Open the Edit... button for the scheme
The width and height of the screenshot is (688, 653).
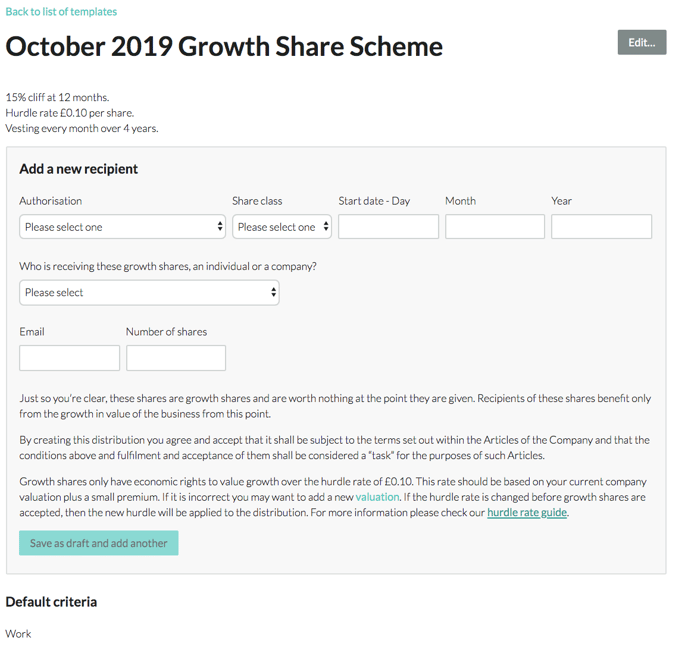pyautogui.click(x=641, y=42)
